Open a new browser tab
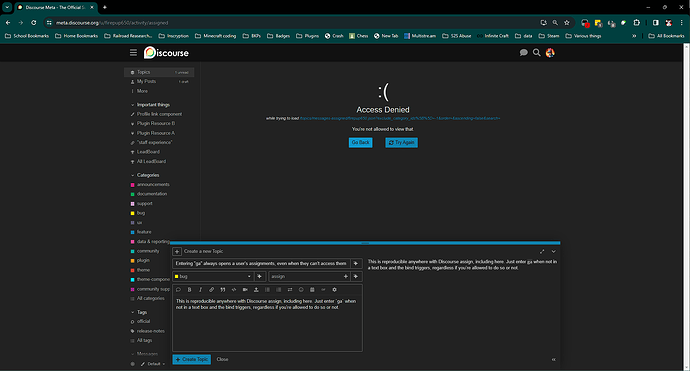690x371 pixels. click(105, 7)
